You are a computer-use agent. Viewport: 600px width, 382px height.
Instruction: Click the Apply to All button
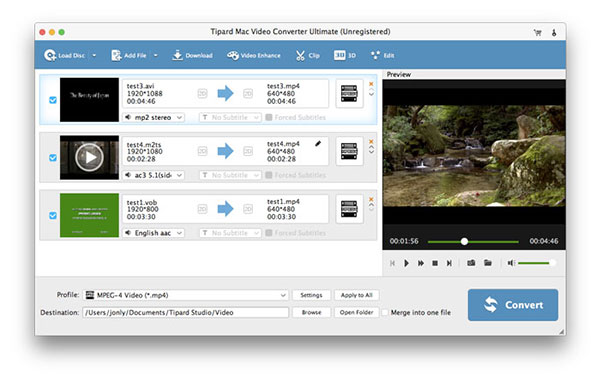(357, 295)
